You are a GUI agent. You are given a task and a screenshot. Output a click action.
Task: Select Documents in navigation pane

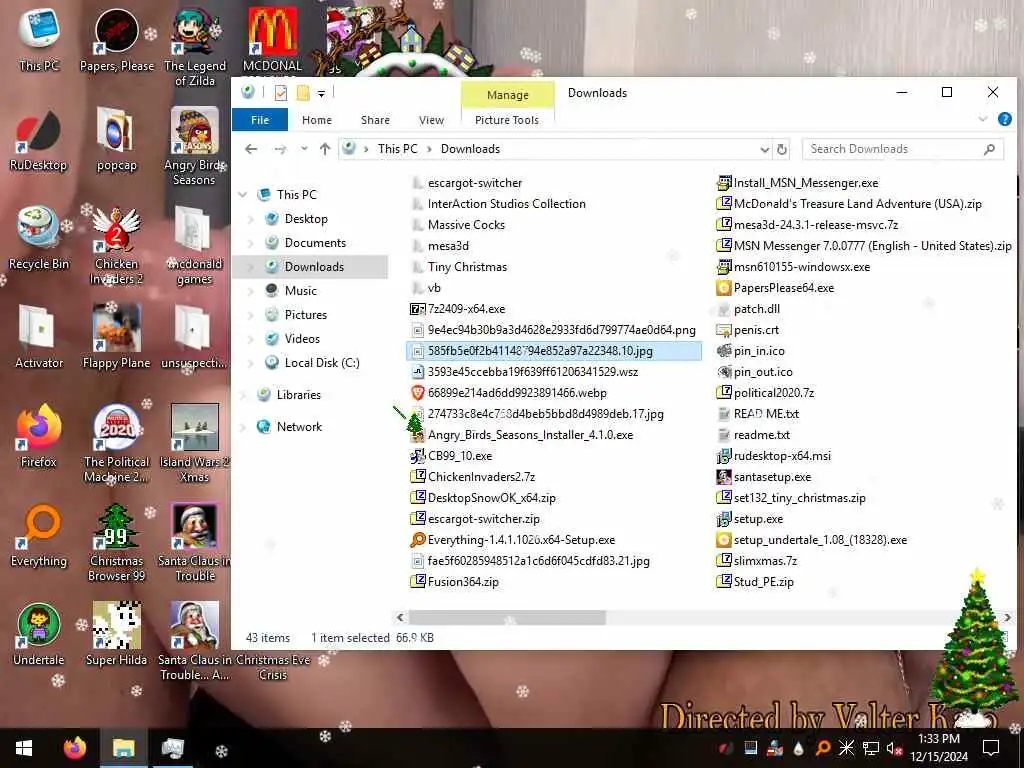click(x=315, y=243)
